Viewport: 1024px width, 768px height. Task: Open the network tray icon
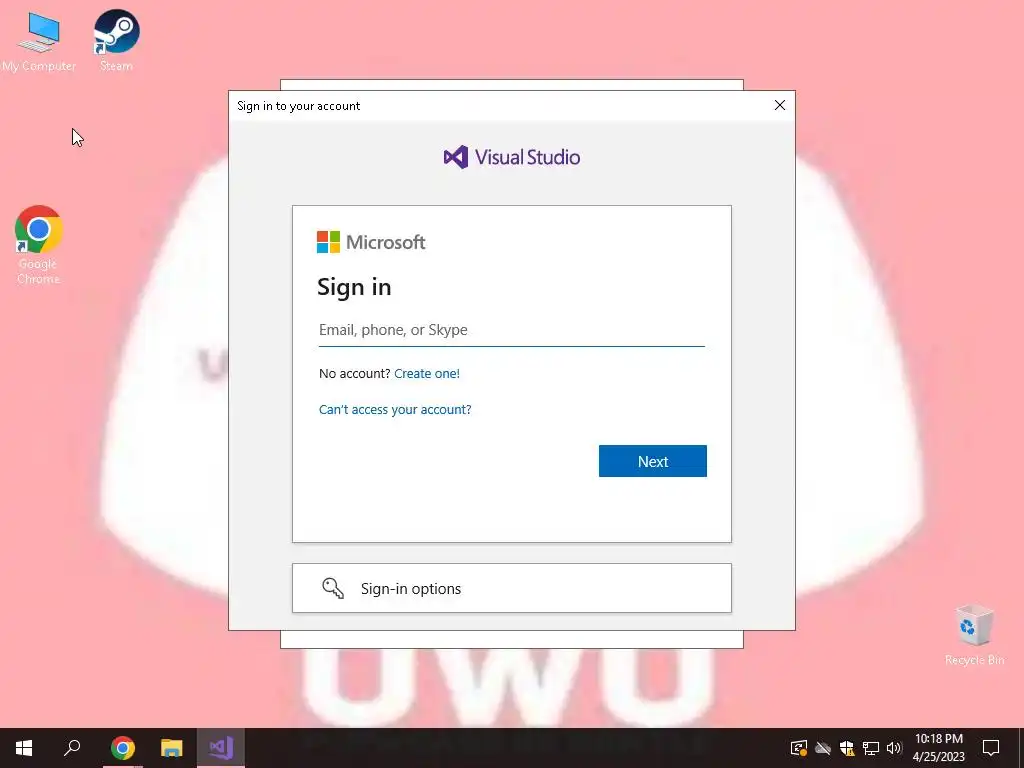[871, 748]
